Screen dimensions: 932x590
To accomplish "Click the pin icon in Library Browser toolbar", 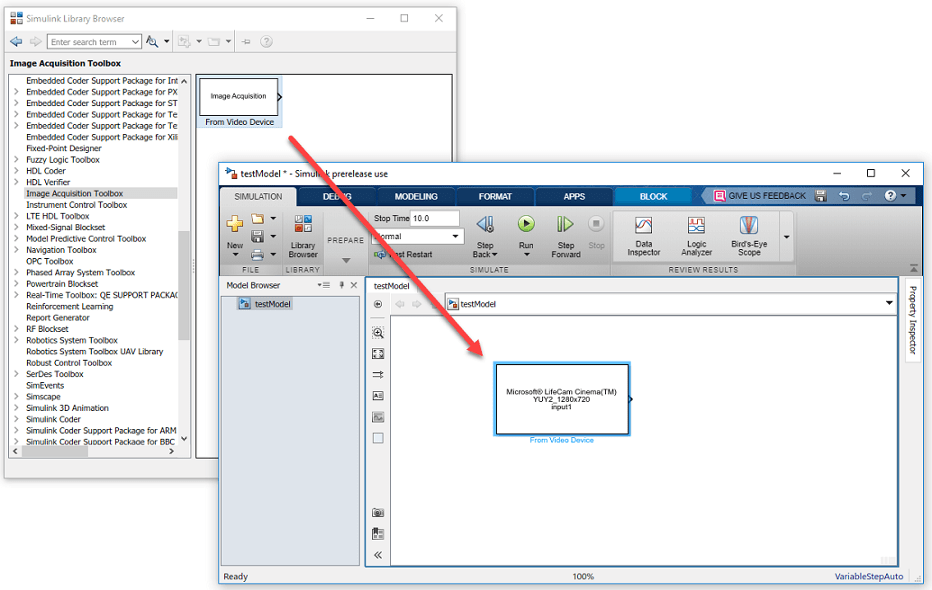I will (246, 42).
